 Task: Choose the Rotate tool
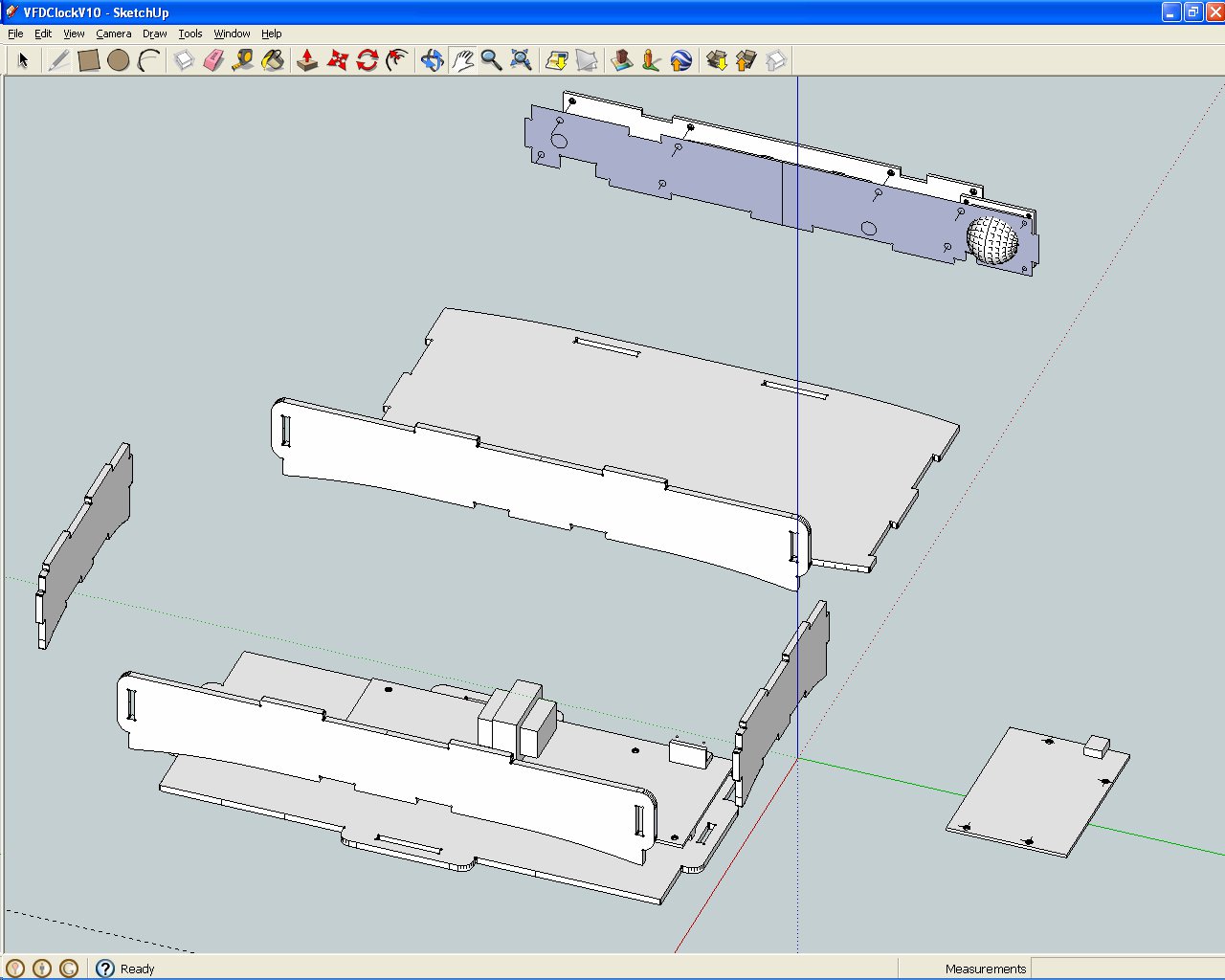click(367, 60)
